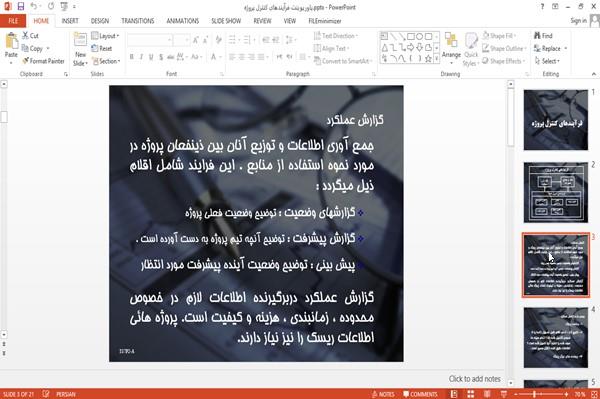This screenshot has height=399, width=600.
Task: Click the Find icon in Editing
Action: [543, 36]
